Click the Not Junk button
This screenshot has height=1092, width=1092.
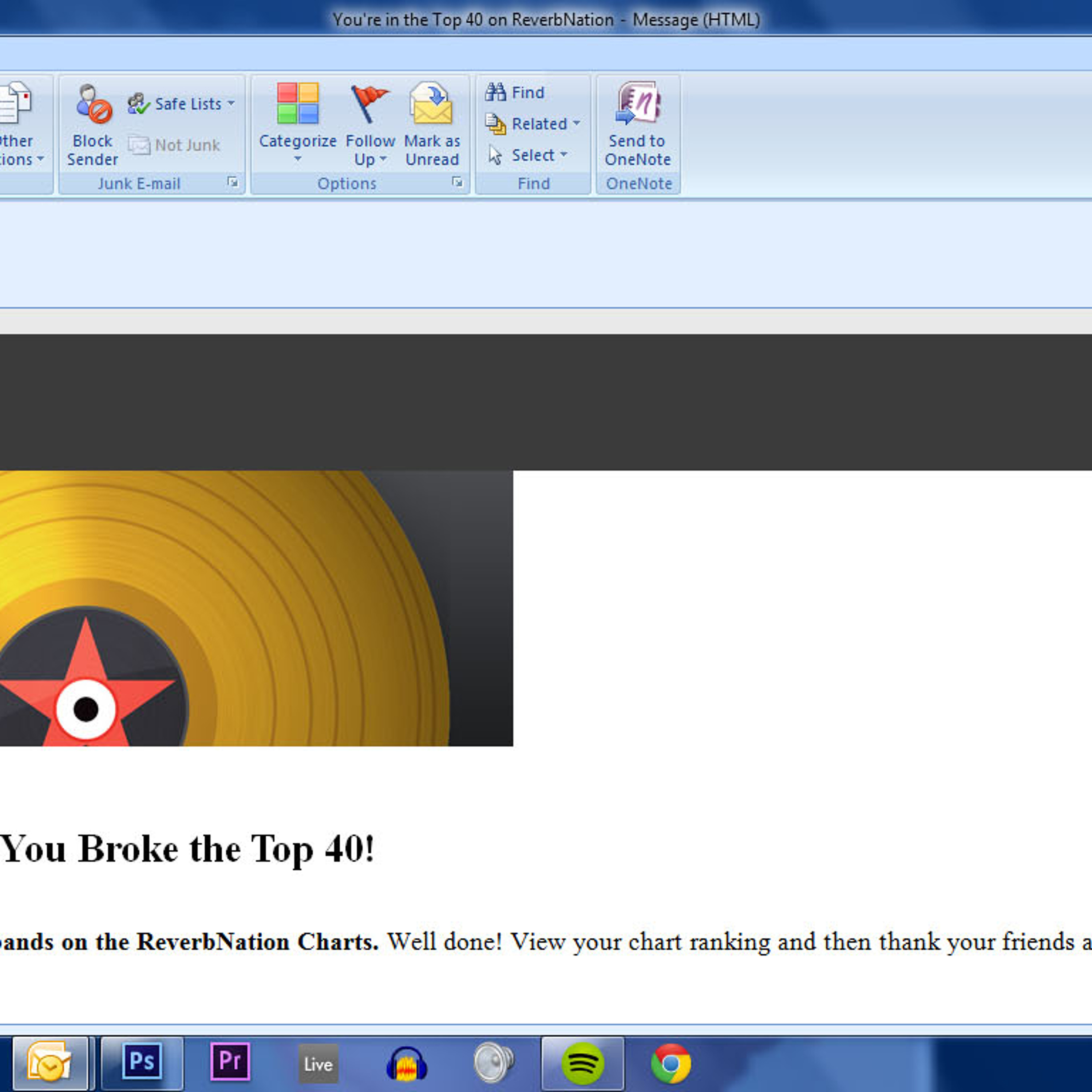coord(174,145)
